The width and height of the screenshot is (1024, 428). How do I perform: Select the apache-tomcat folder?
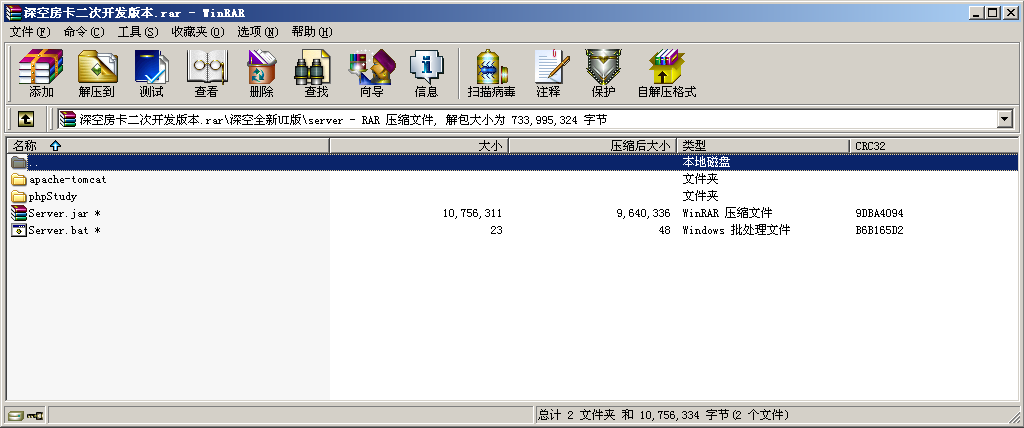coord(67,180)
